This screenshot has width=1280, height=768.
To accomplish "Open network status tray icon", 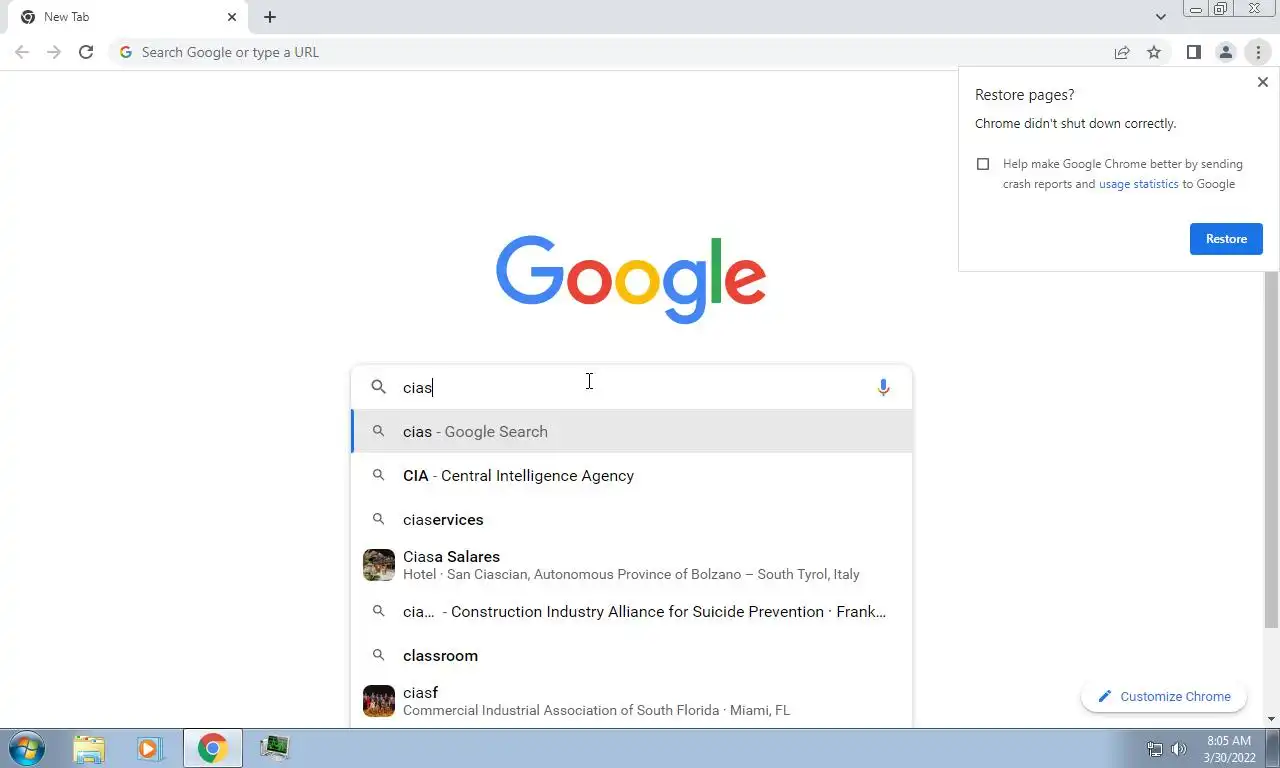I will pyautogui.click(x=1155, y=749).
